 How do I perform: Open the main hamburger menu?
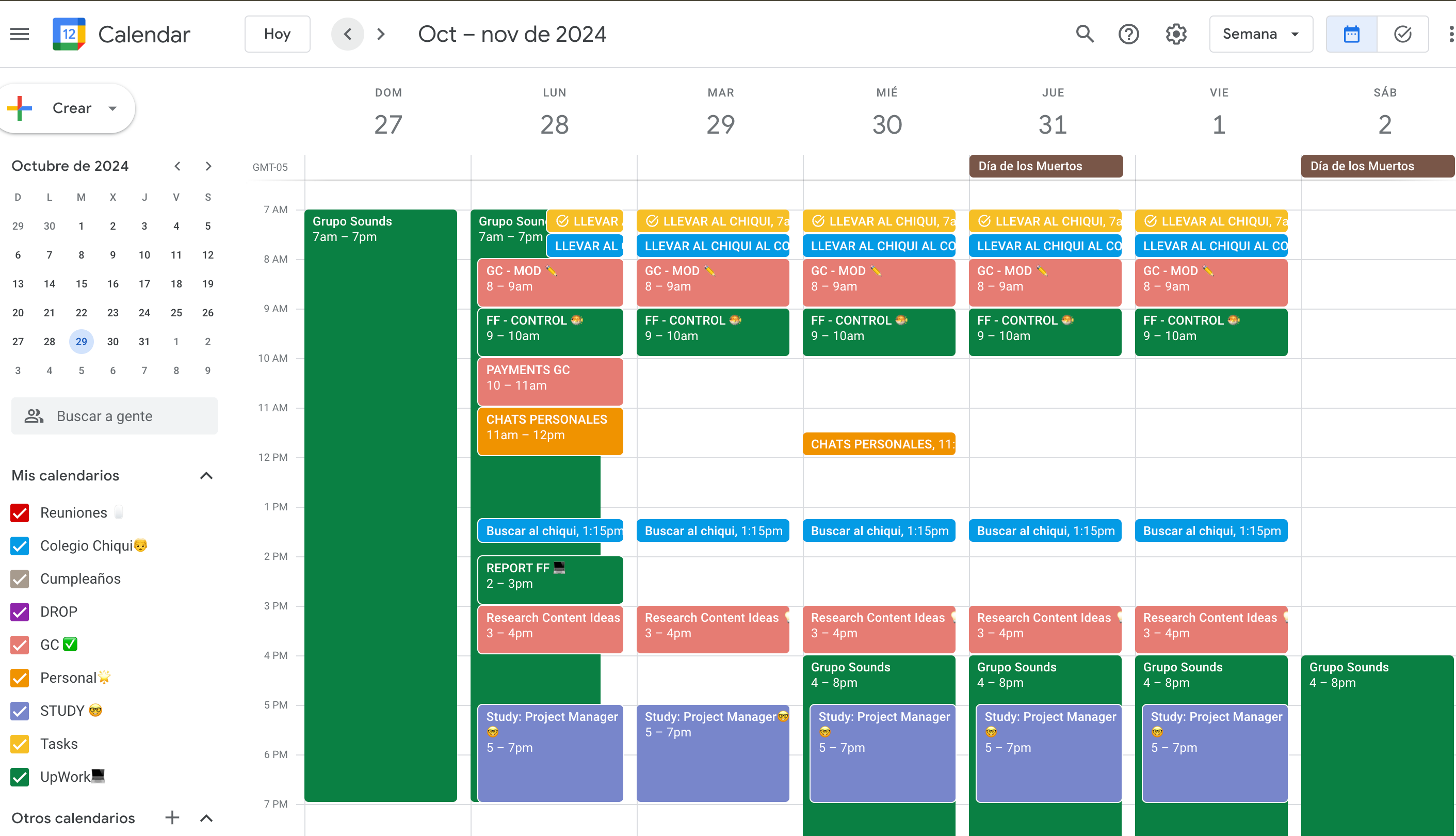(x=20, y=35)
